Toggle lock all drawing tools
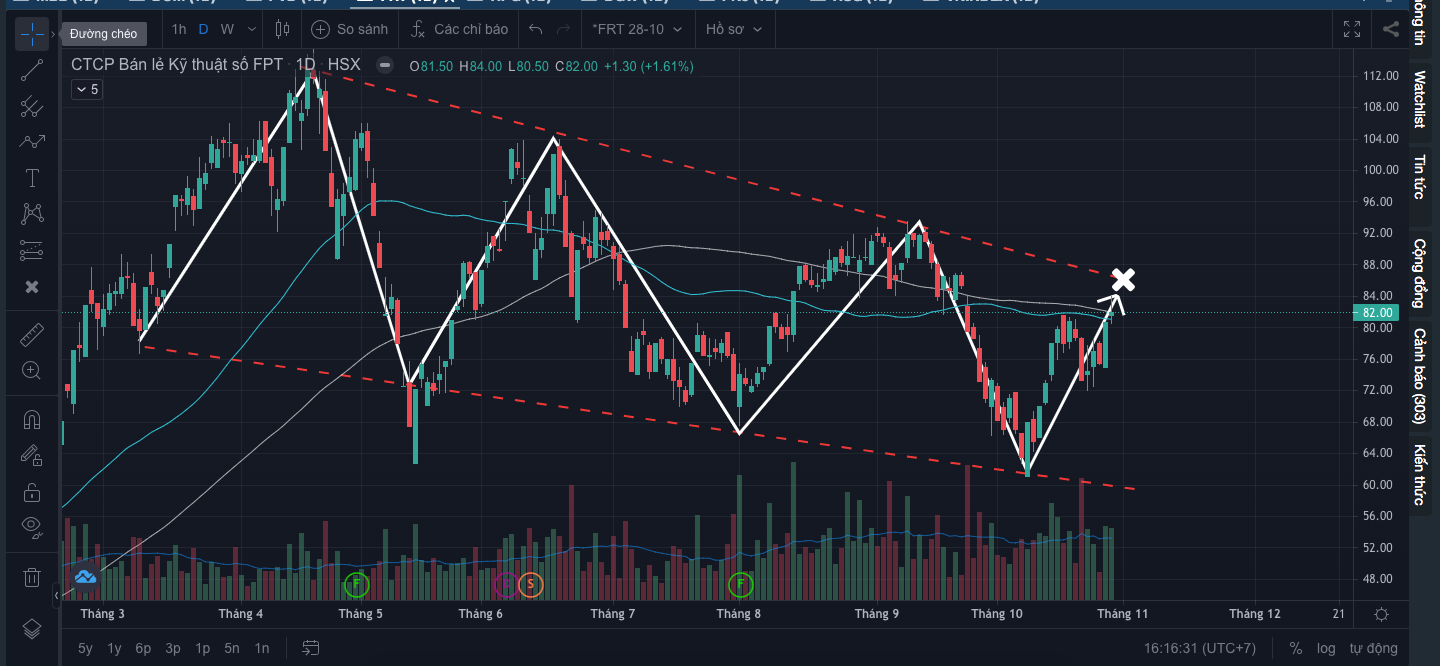The height and width of the screenshot is (666, 1440). tap(32, 492)
